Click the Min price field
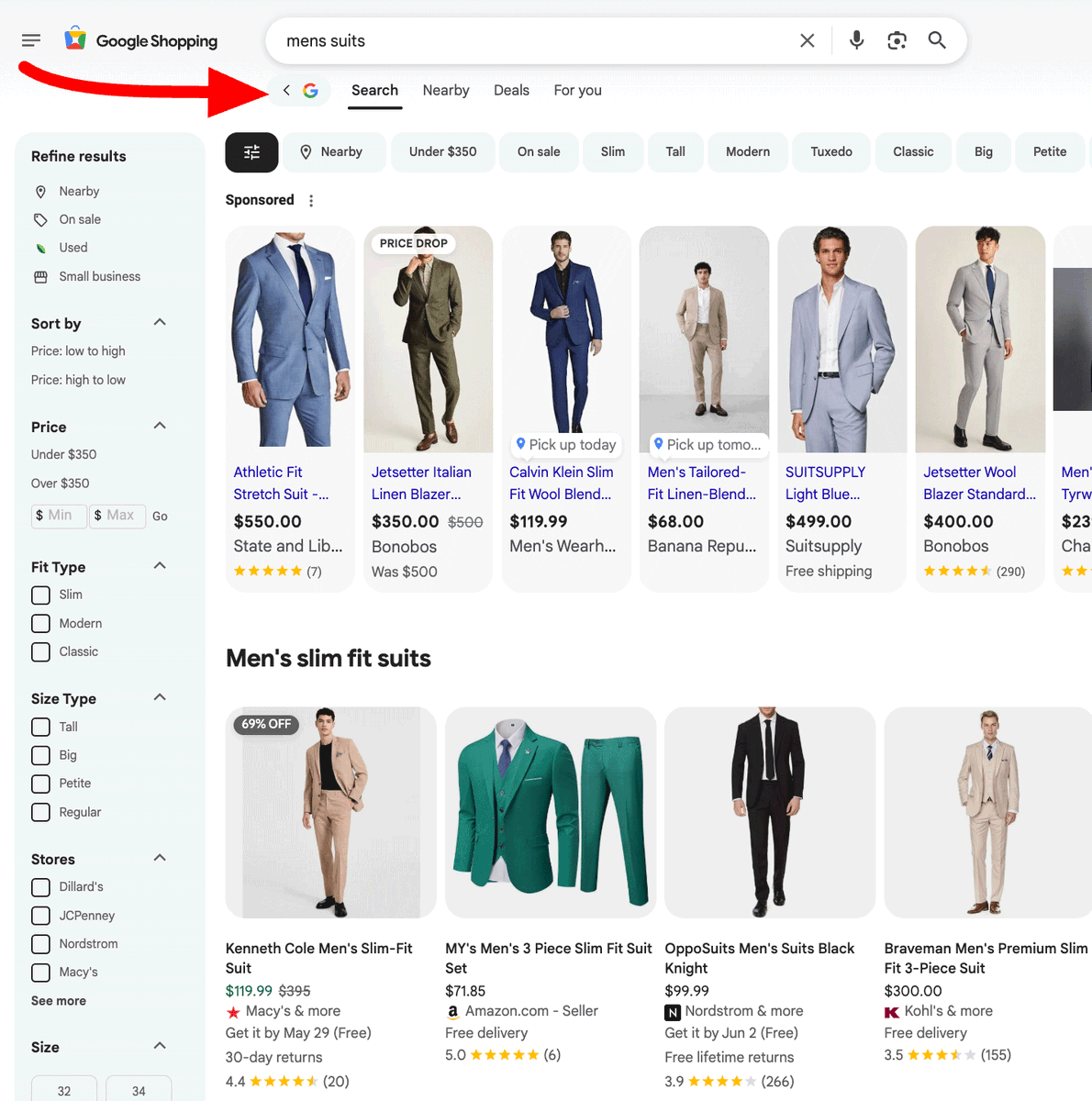The width and height of the screenshot is (1092, 1101). (59, 516)
